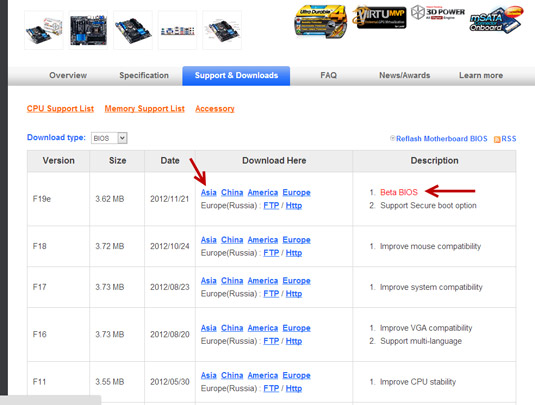The width and height of the screenshot is (535, 405).
Task: Open the News/Awards tab
Action: pyautogui.click(x=405, y=75)
